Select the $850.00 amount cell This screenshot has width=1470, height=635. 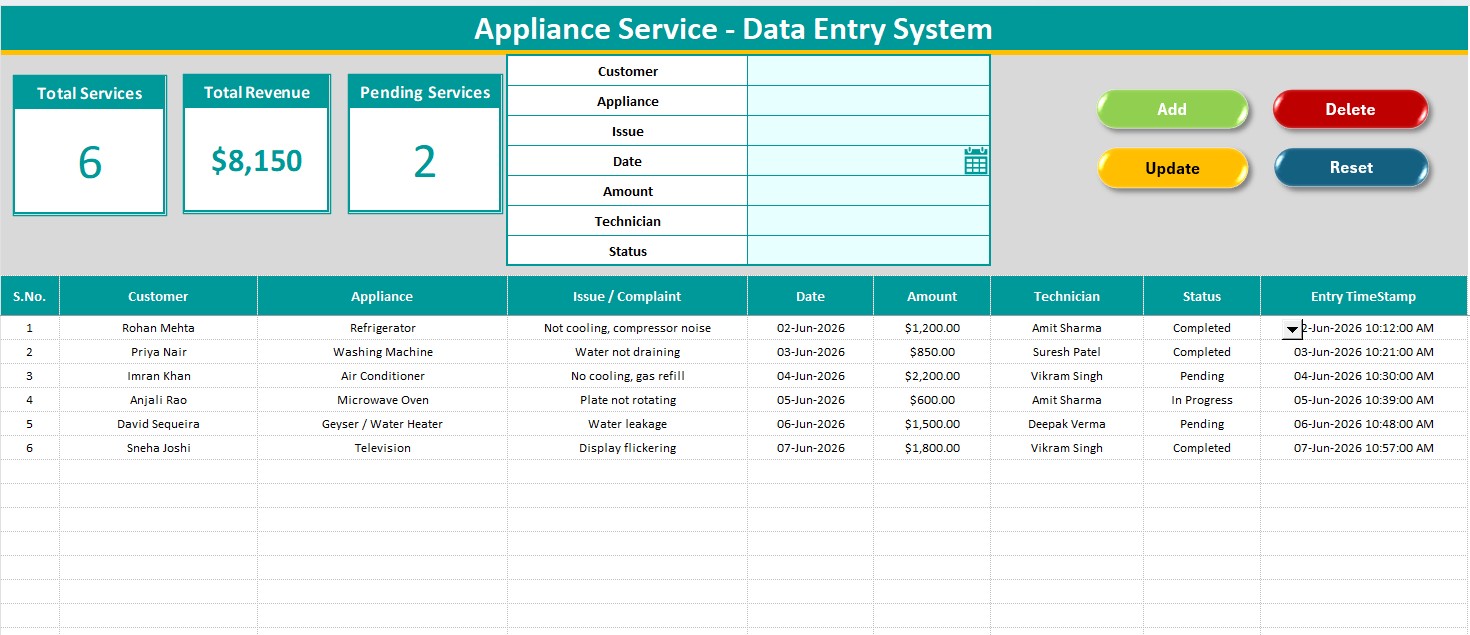pyautogui.click(x=932, y=352)
